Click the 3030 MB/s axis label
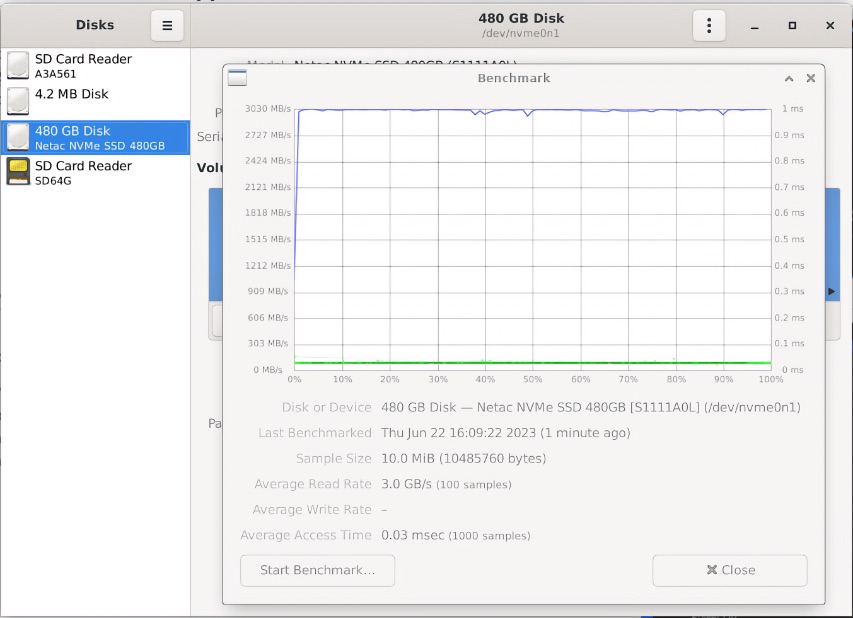 click(x=268, y=109)
